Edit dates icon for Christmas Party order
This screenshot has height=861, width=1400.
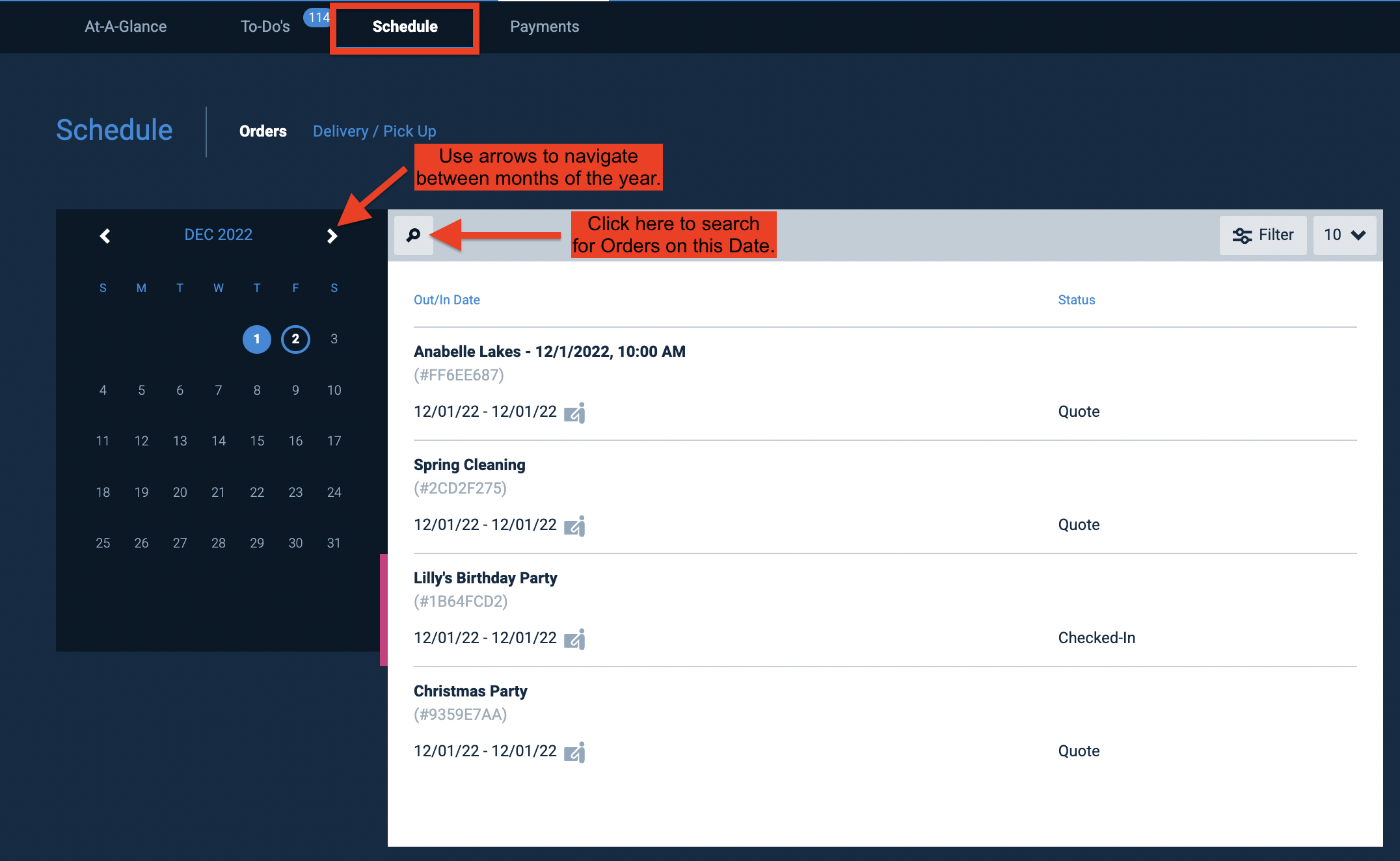pyautogui.click(x=574, y=752)
